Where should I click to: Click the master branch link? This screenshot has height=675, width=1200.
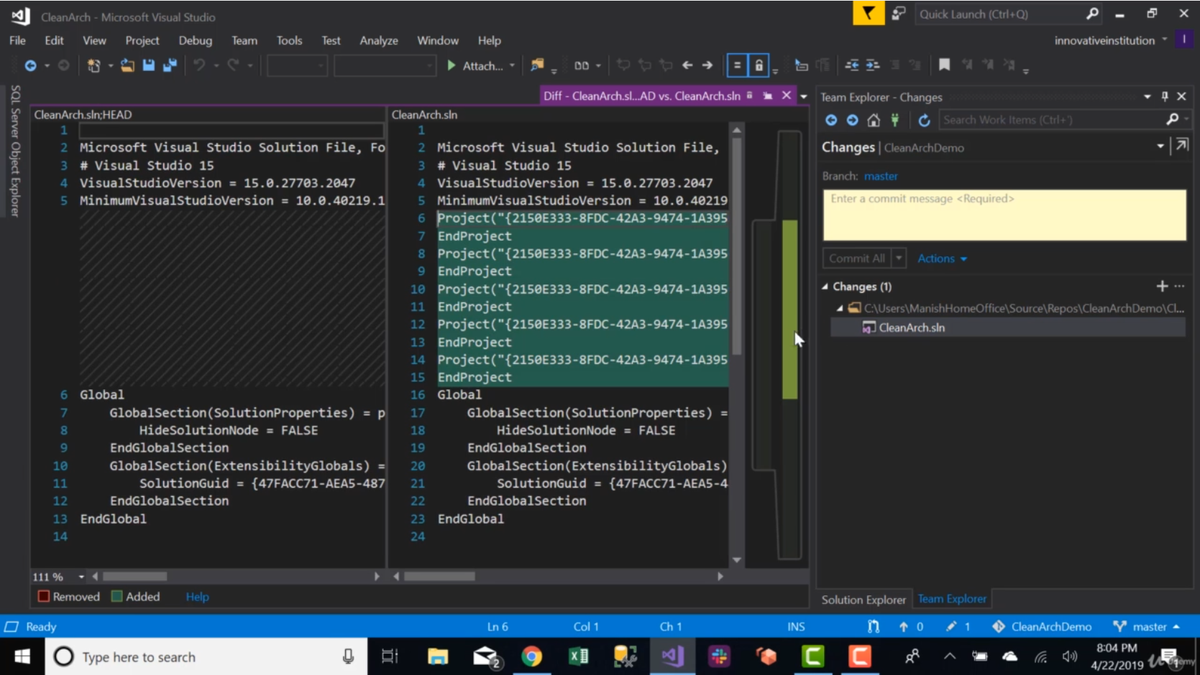click(881, 176)
